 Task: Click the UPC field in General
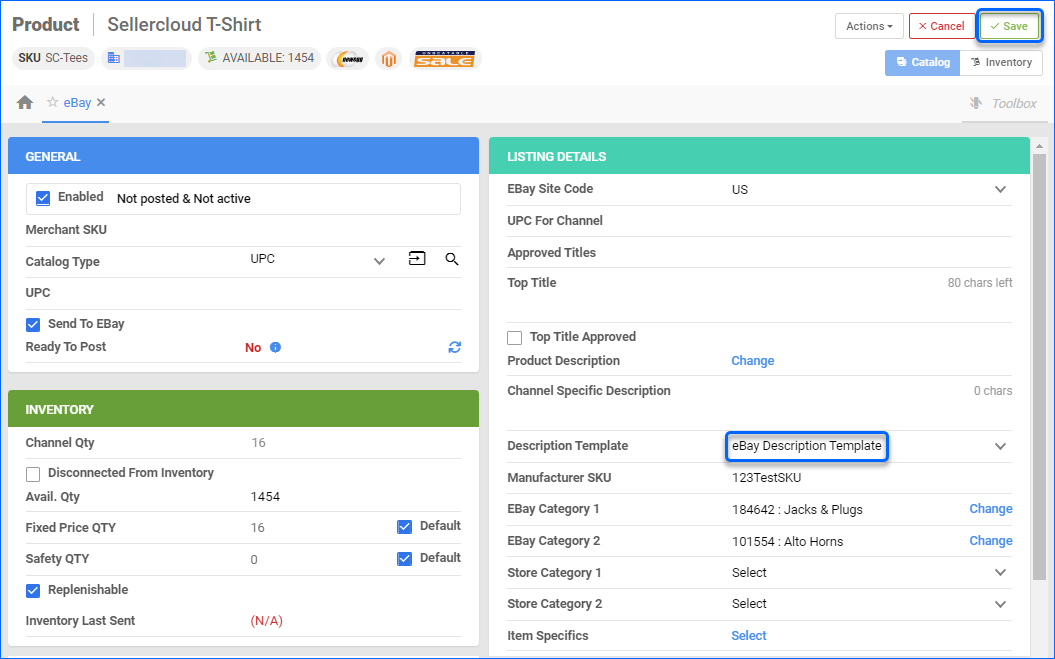(243, 293)
